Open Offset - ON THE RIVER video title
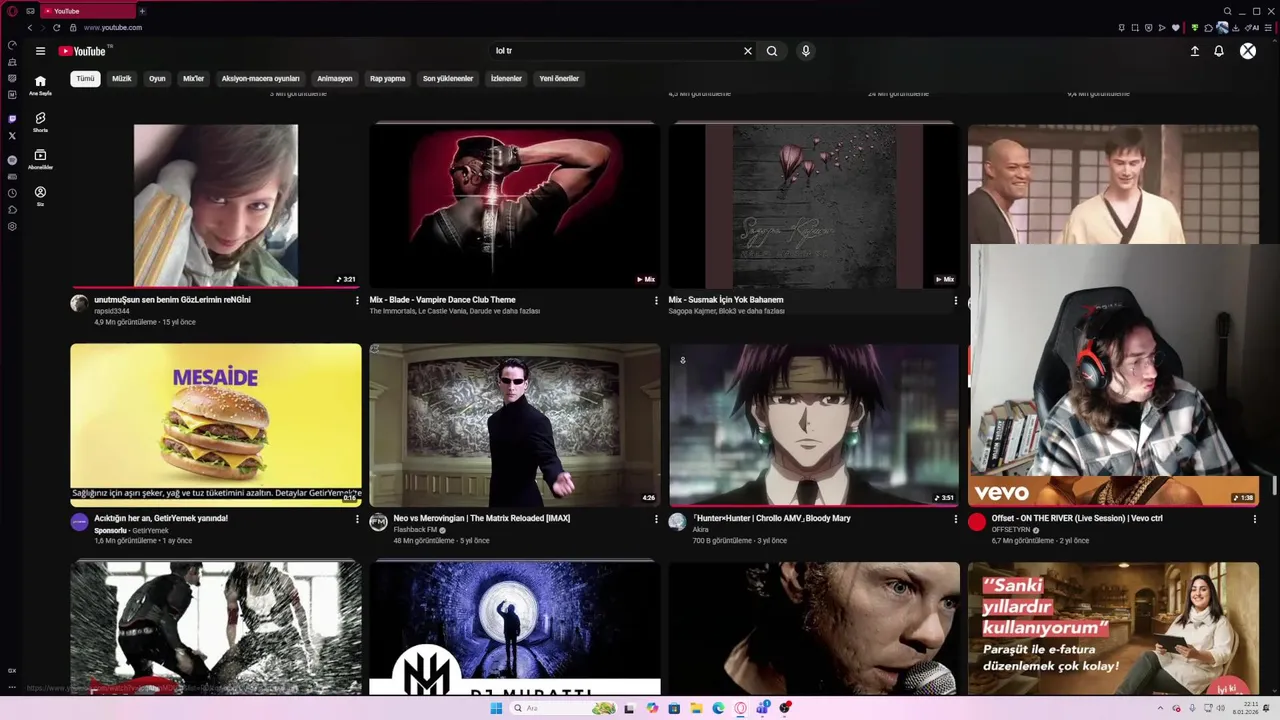The width and height of the screenshot is (1280, 720). pyautogui.click(x=1077, y=518)
